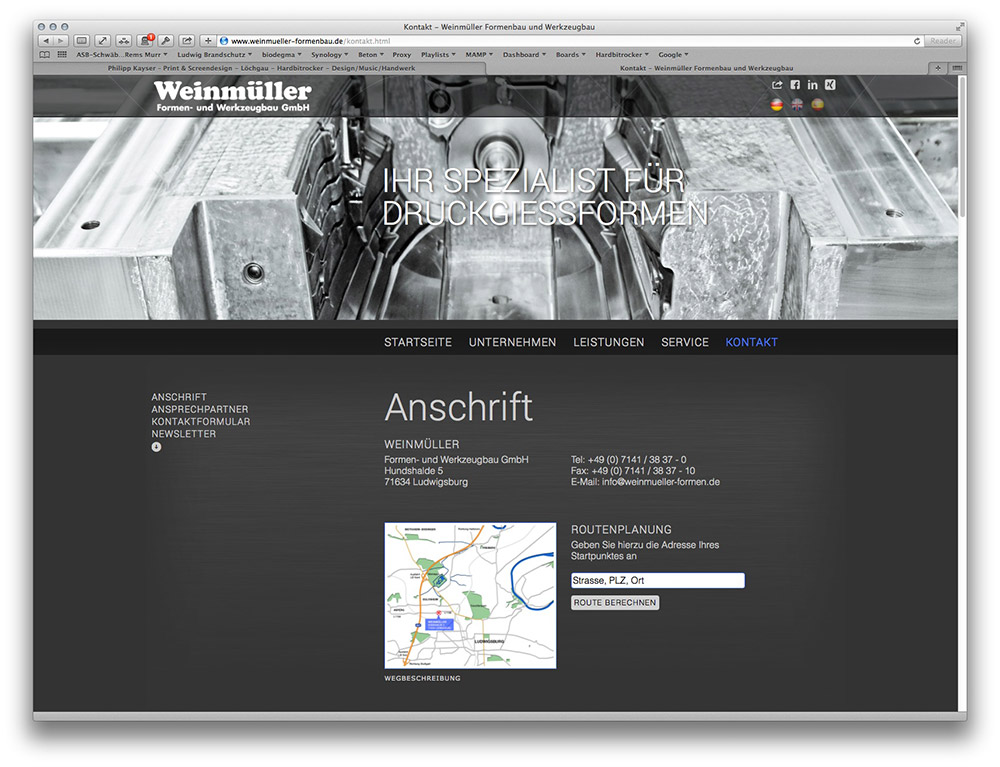The image size is (1000, 767).
Task: Open the Proxy bookmark
Action: point(402,55)
